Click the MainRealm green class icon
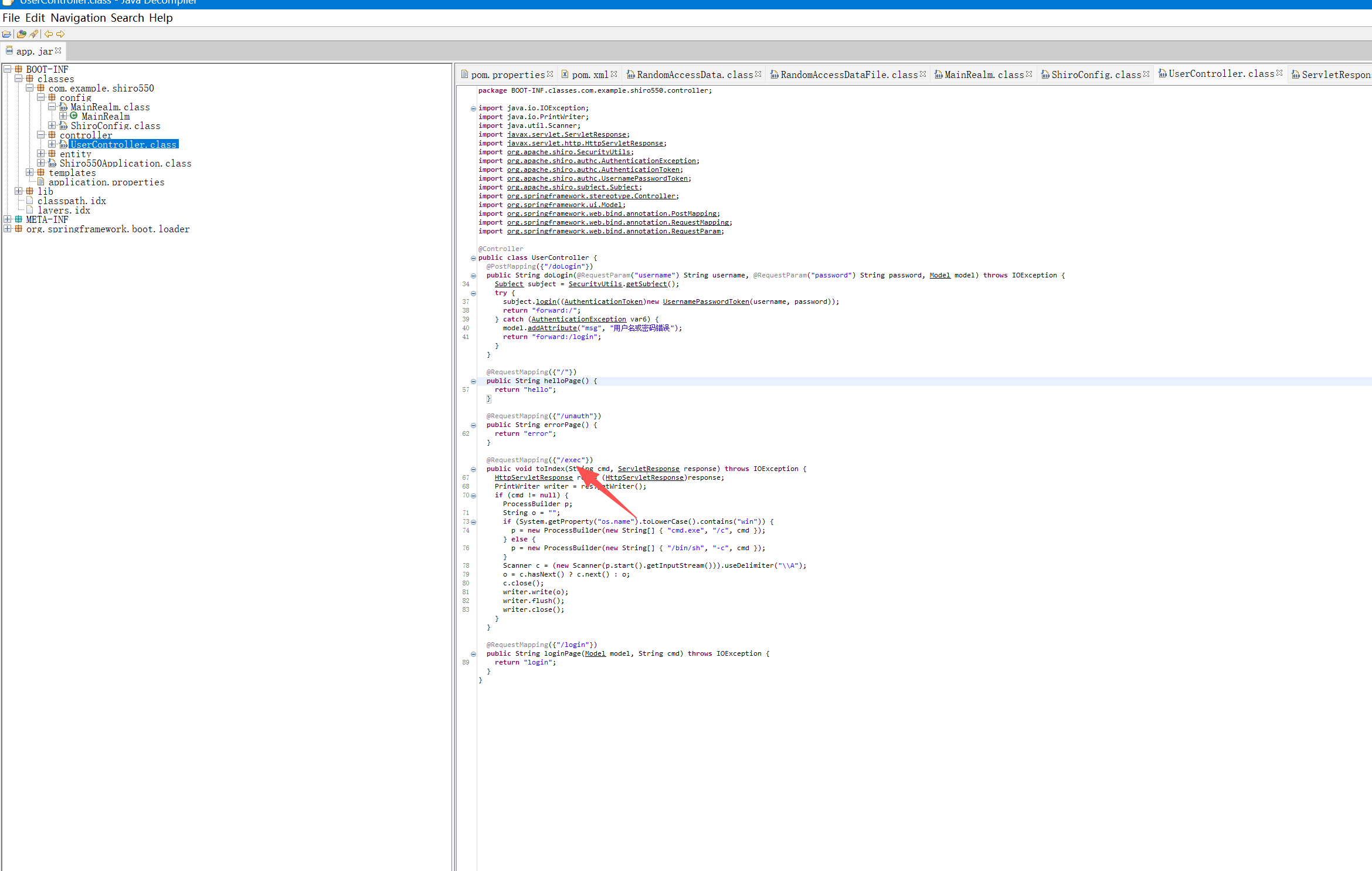1372x871 pixels. click(74, 116)
